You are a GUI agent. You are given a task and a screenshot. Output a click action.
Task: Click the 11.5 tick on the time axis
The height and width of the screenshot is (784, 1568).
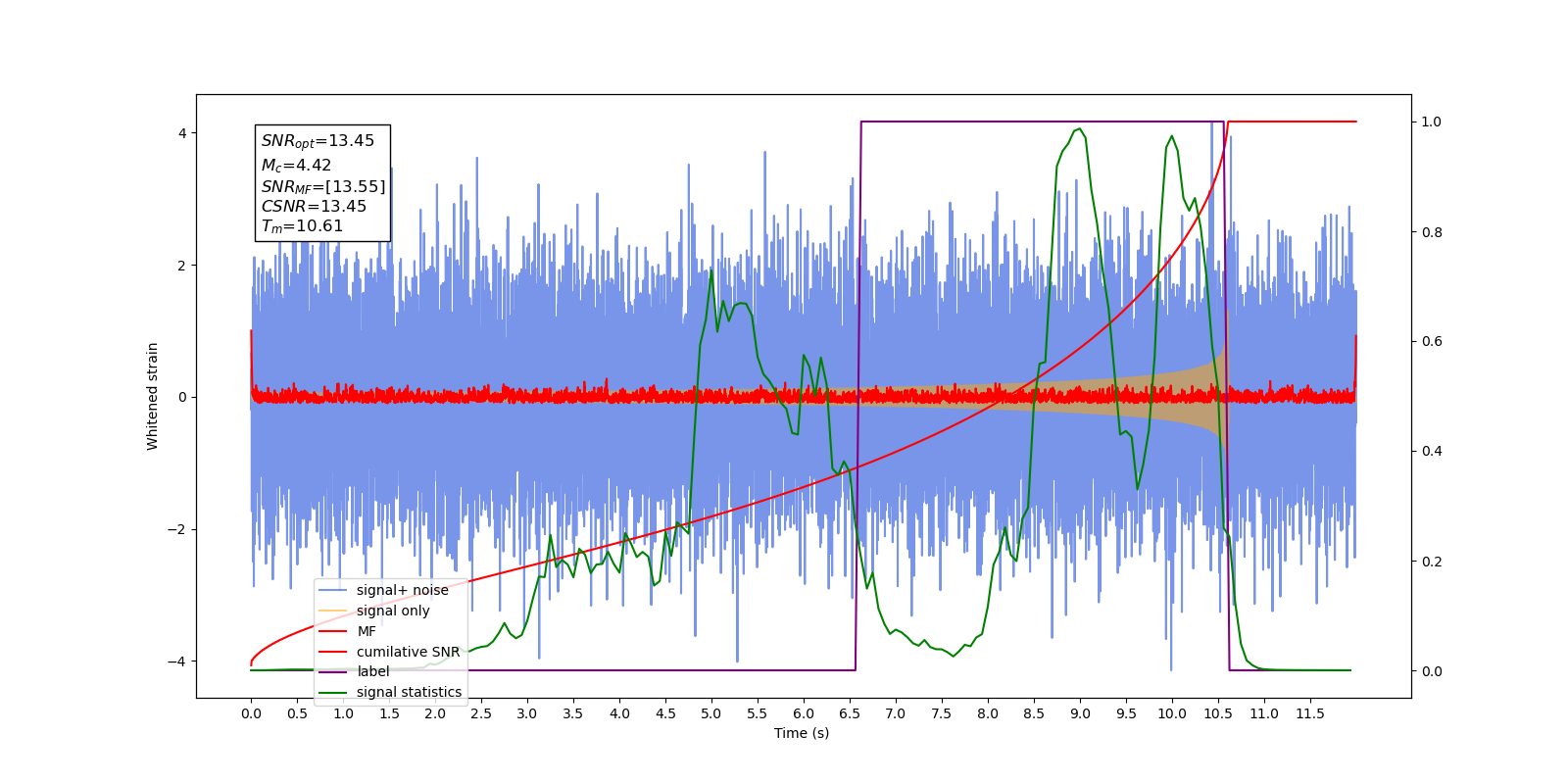coord(1310,713)
